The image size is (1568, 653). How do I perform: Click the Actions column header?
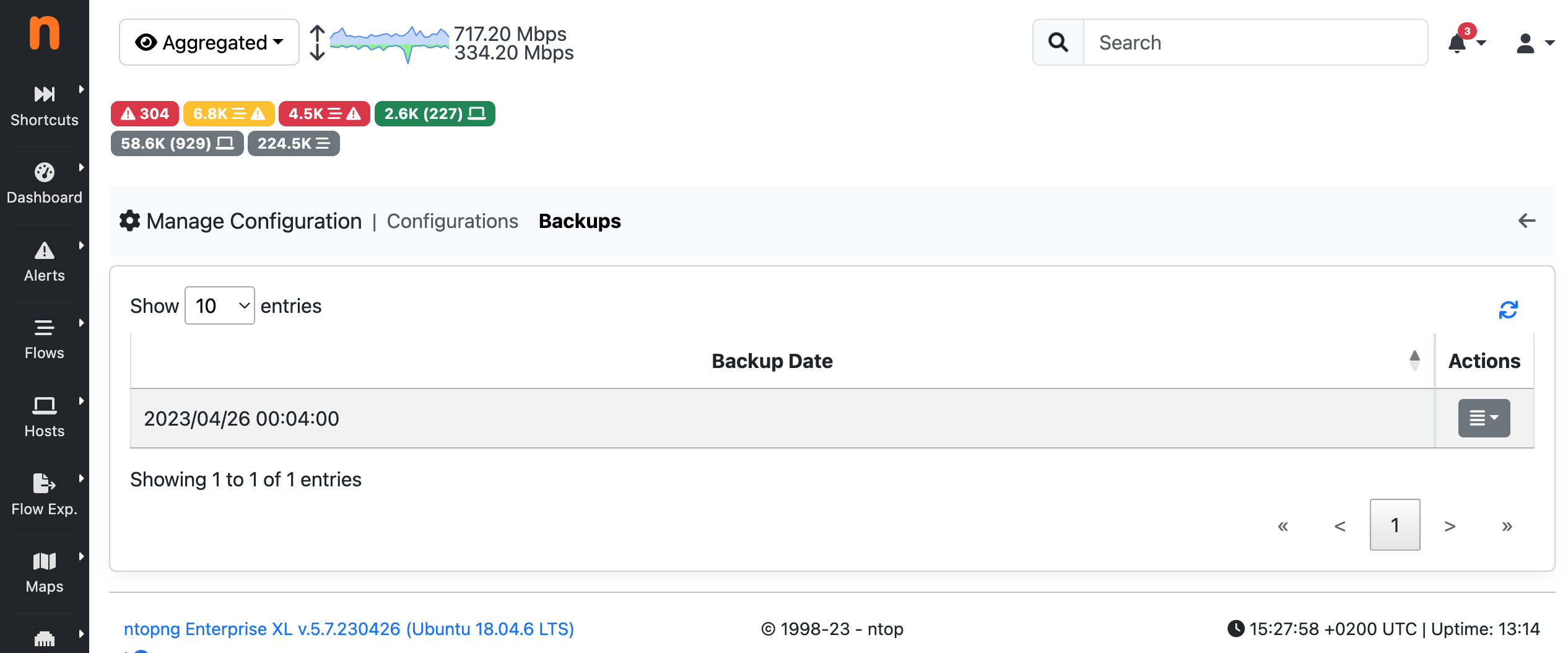1484,361
